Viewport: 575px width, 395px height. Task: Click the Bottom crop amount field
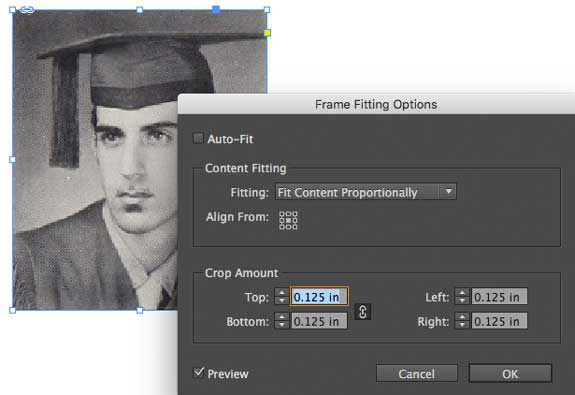click(x=319, y=321)
